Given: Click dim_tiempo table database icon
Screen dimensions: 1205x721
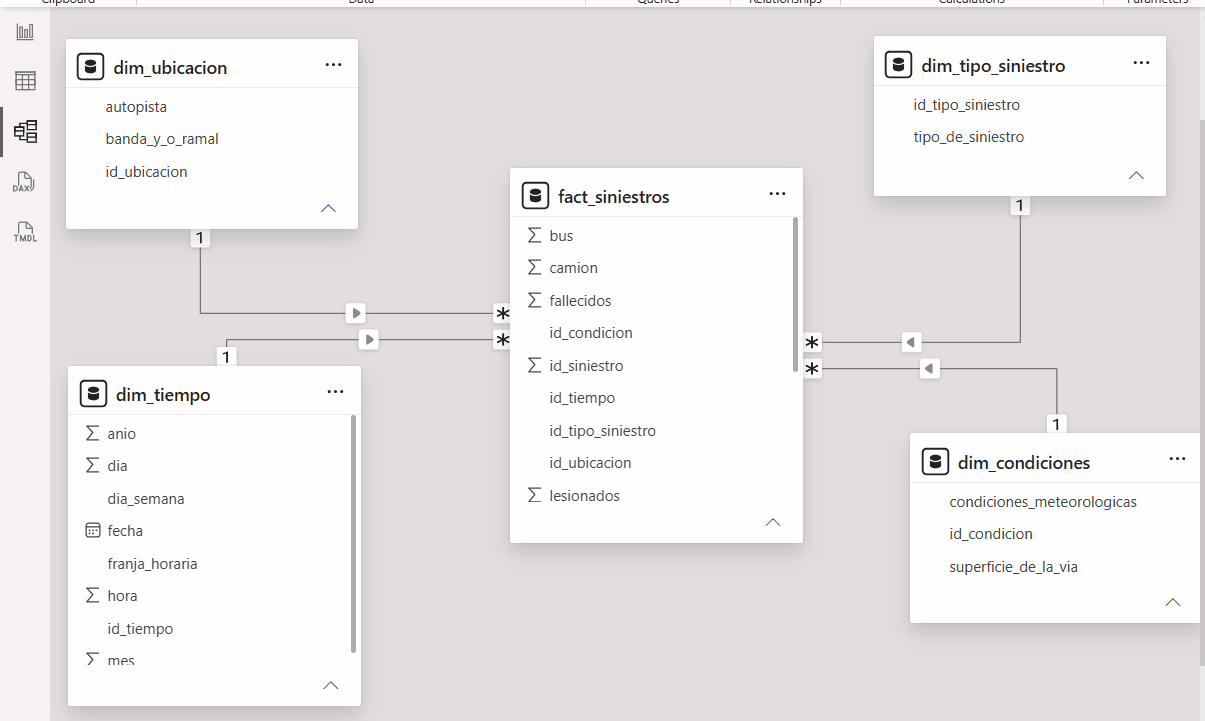Looking at the screenshot, I should point(93,394).
